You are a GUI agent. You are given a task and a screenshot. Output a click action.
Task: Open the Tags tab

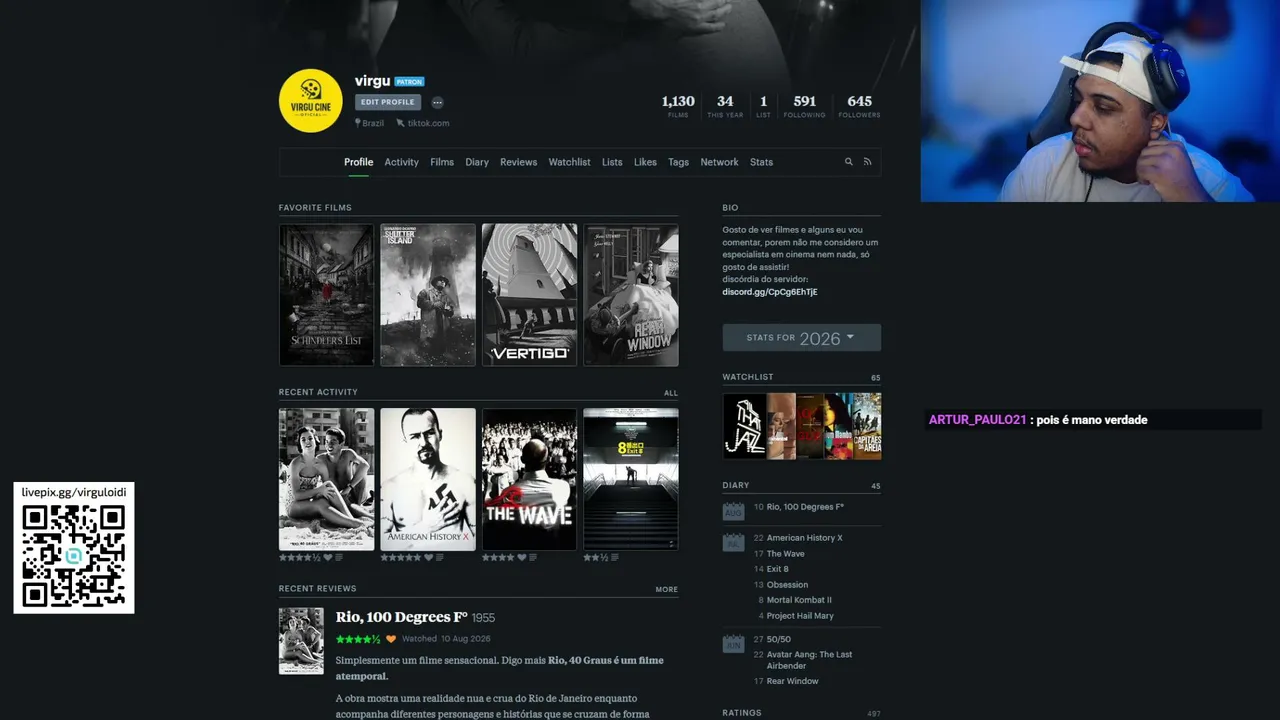(679, 162)
